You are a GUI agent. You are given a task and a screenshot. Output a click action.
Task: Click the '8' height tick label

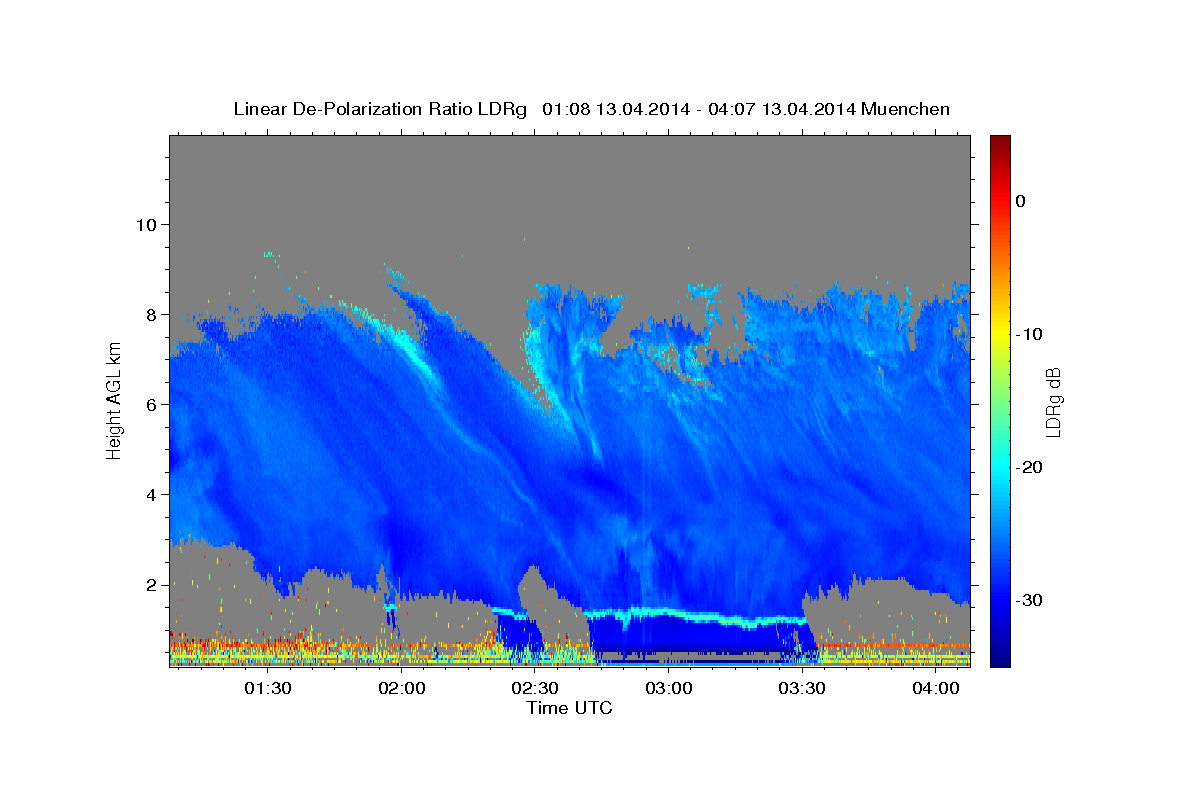[151, 314]
